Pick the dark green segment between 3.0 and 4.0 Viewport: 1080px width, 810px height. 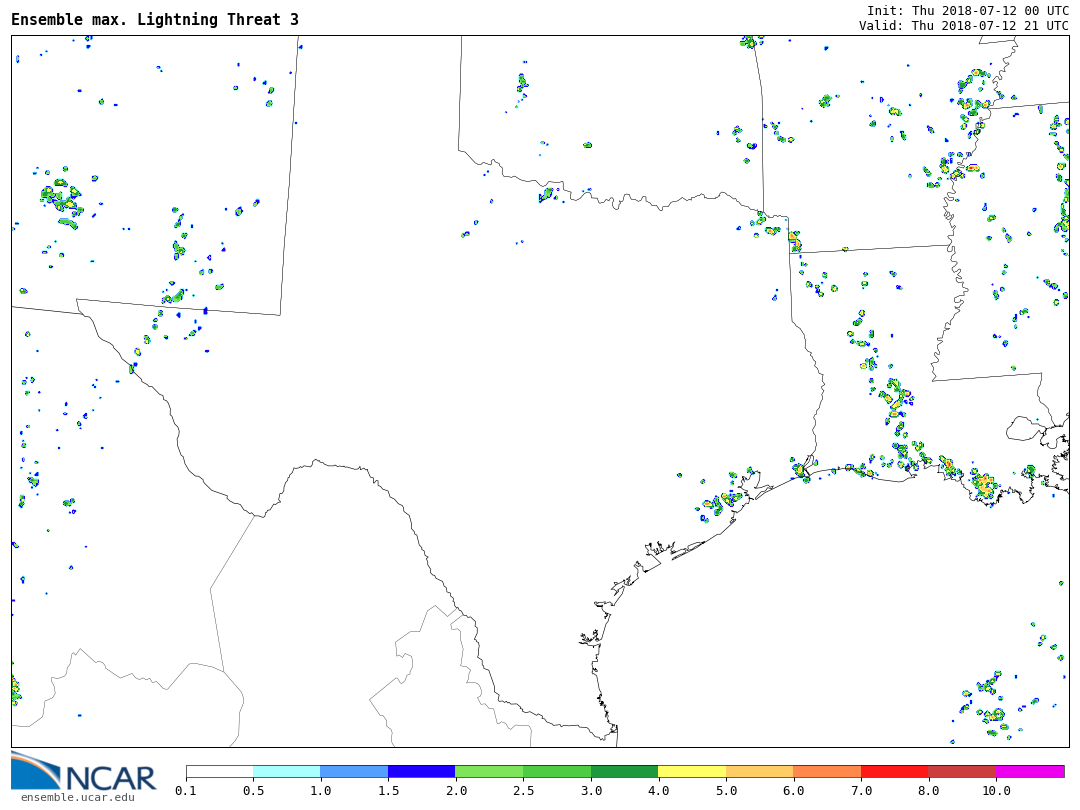[x=624, y=771]
